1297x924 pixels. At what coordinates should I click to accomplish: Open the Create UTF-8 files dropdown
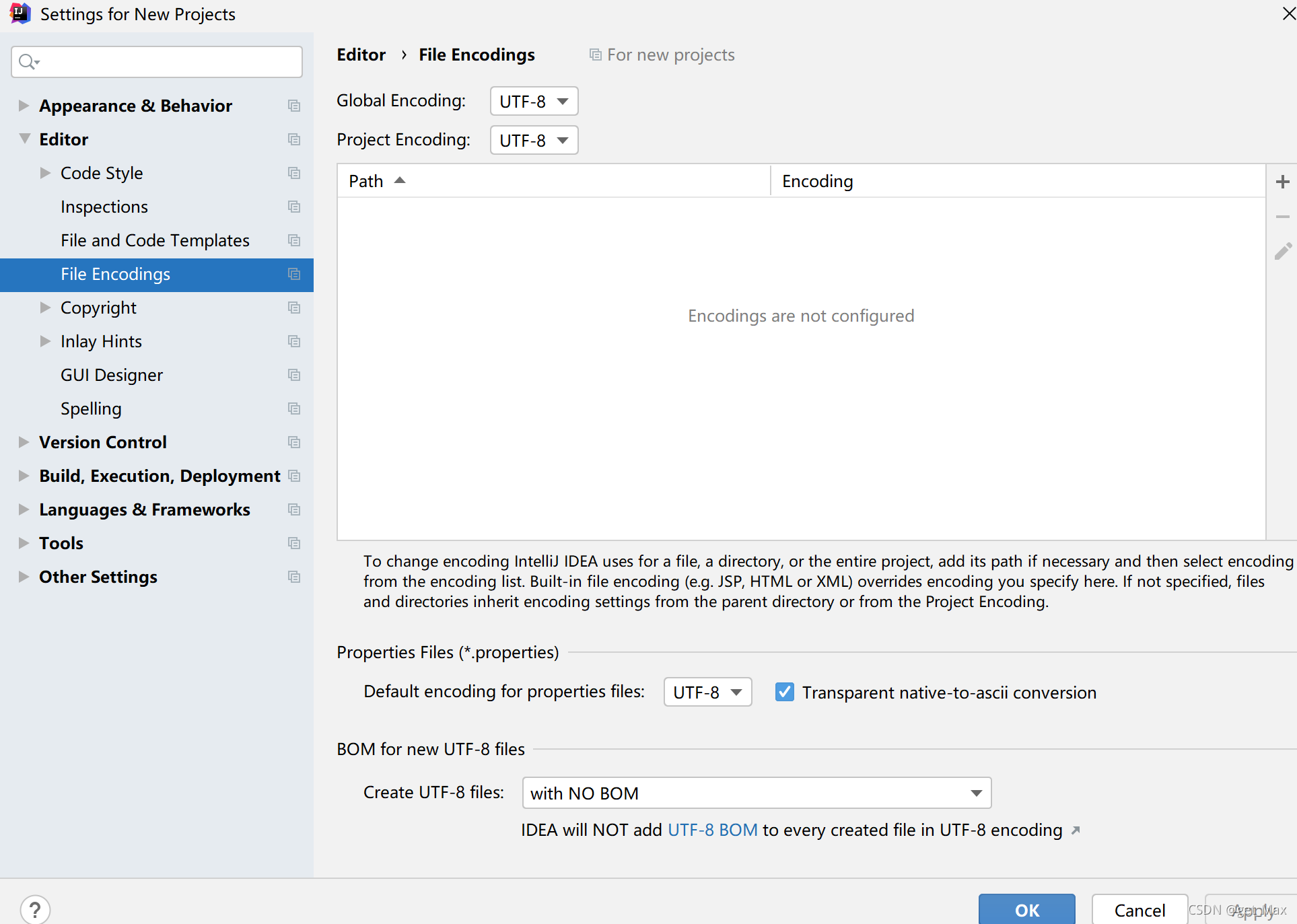point(757,793)
